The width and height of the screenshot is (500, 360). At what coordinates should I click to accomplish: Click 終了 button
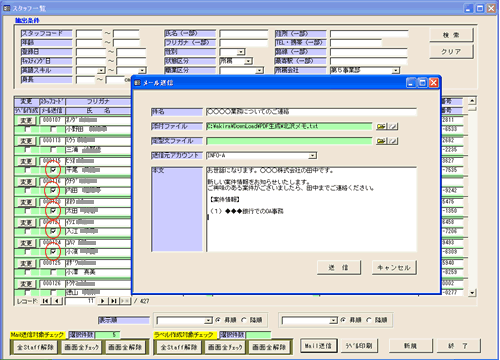(459, 346)
